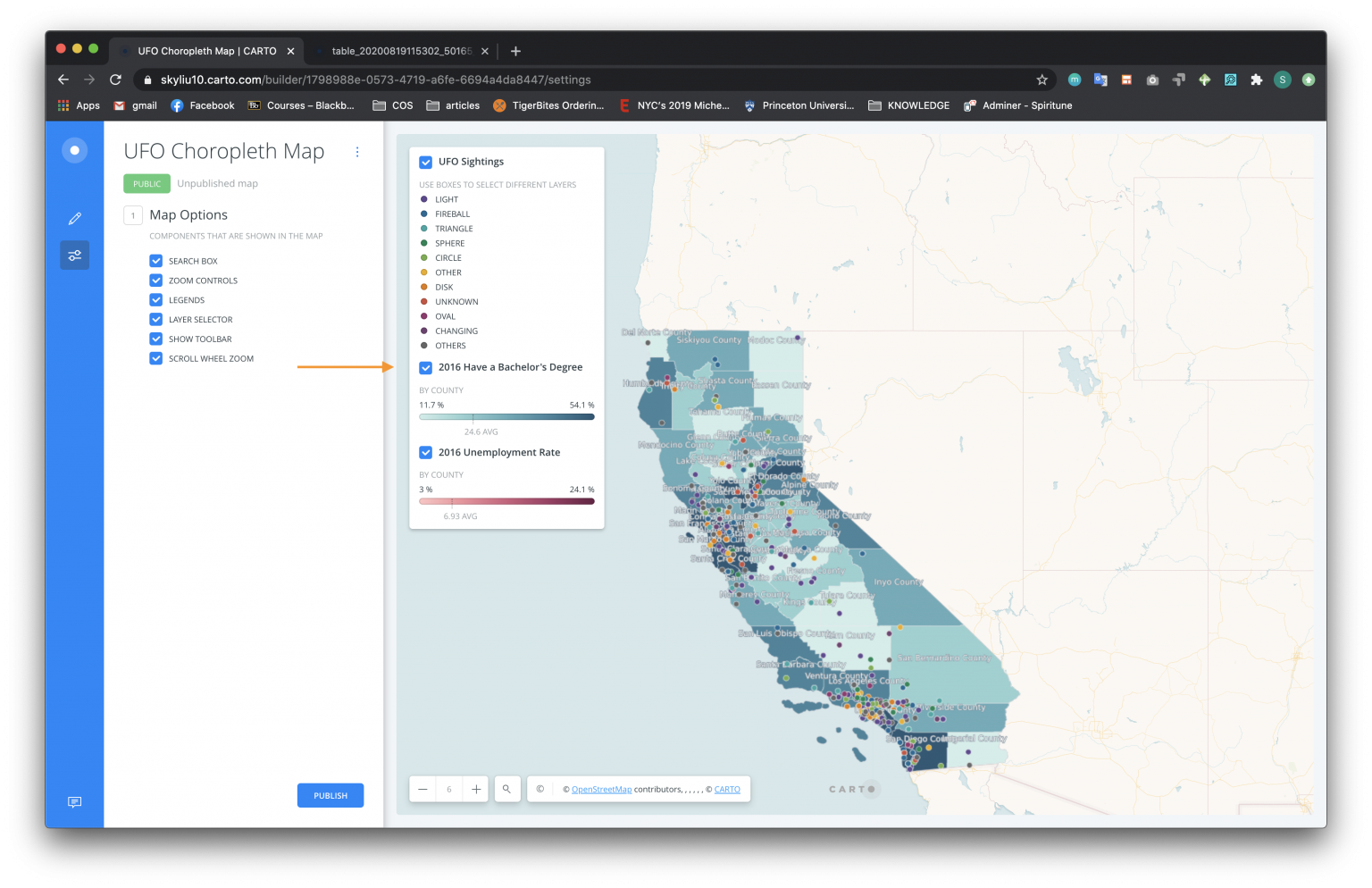The image size is (1372, 888).
Task: Open the search magnifier on the map
Action: click(507, 789)
